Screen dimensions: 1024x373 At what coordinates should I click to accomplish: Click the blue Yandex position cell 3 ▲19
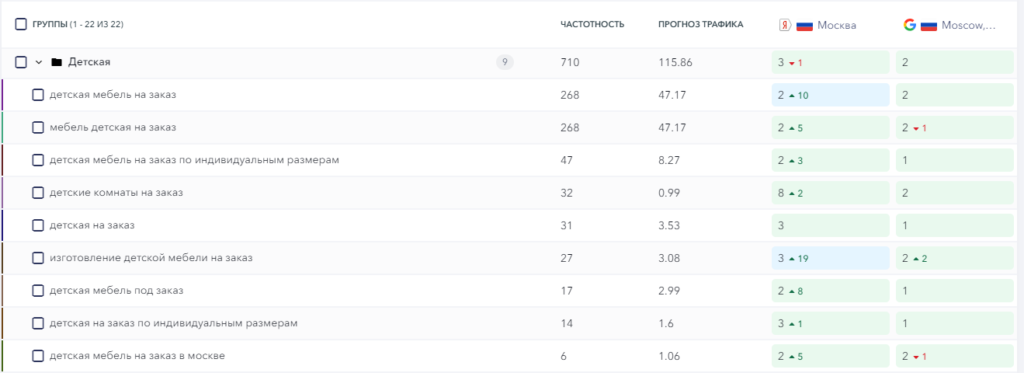830,258
